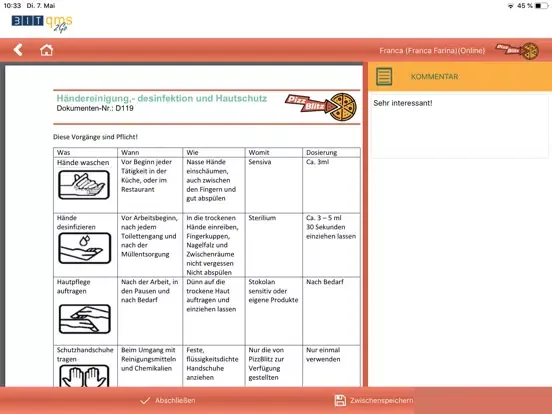Tap Abschließen to finish
Viewport: 552px width, 414px height.
tap(168, 401)
